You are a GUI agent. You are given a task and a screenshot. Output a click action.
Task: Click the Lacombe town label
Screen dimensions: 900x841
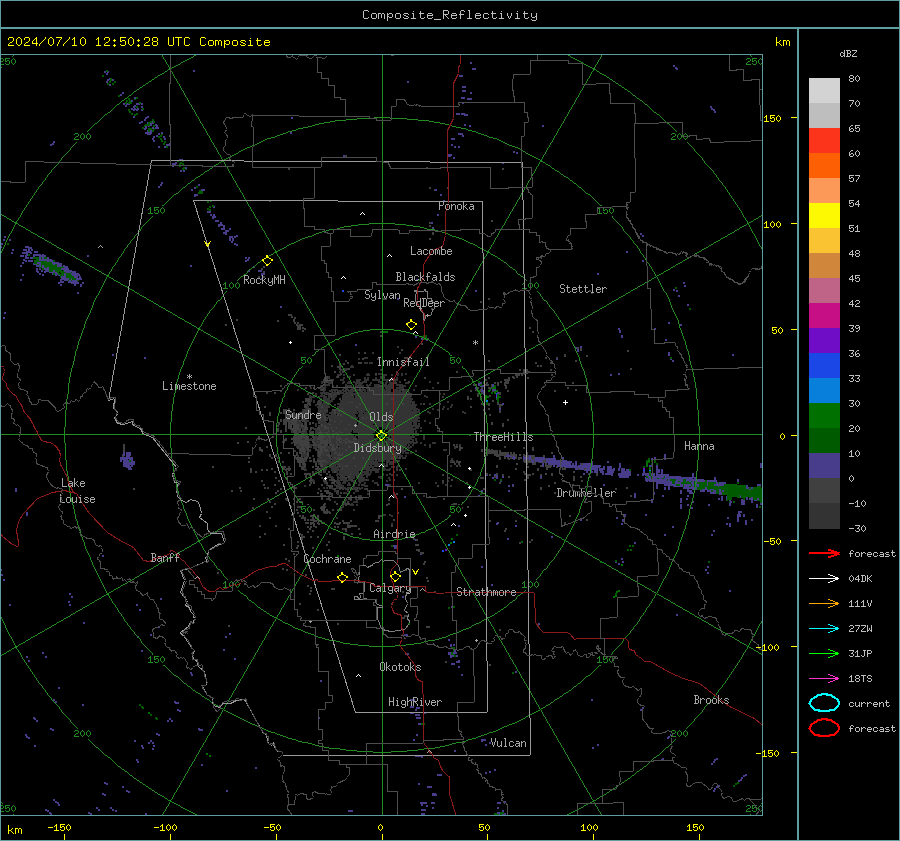pyautogui.click(x=431, y=251)
